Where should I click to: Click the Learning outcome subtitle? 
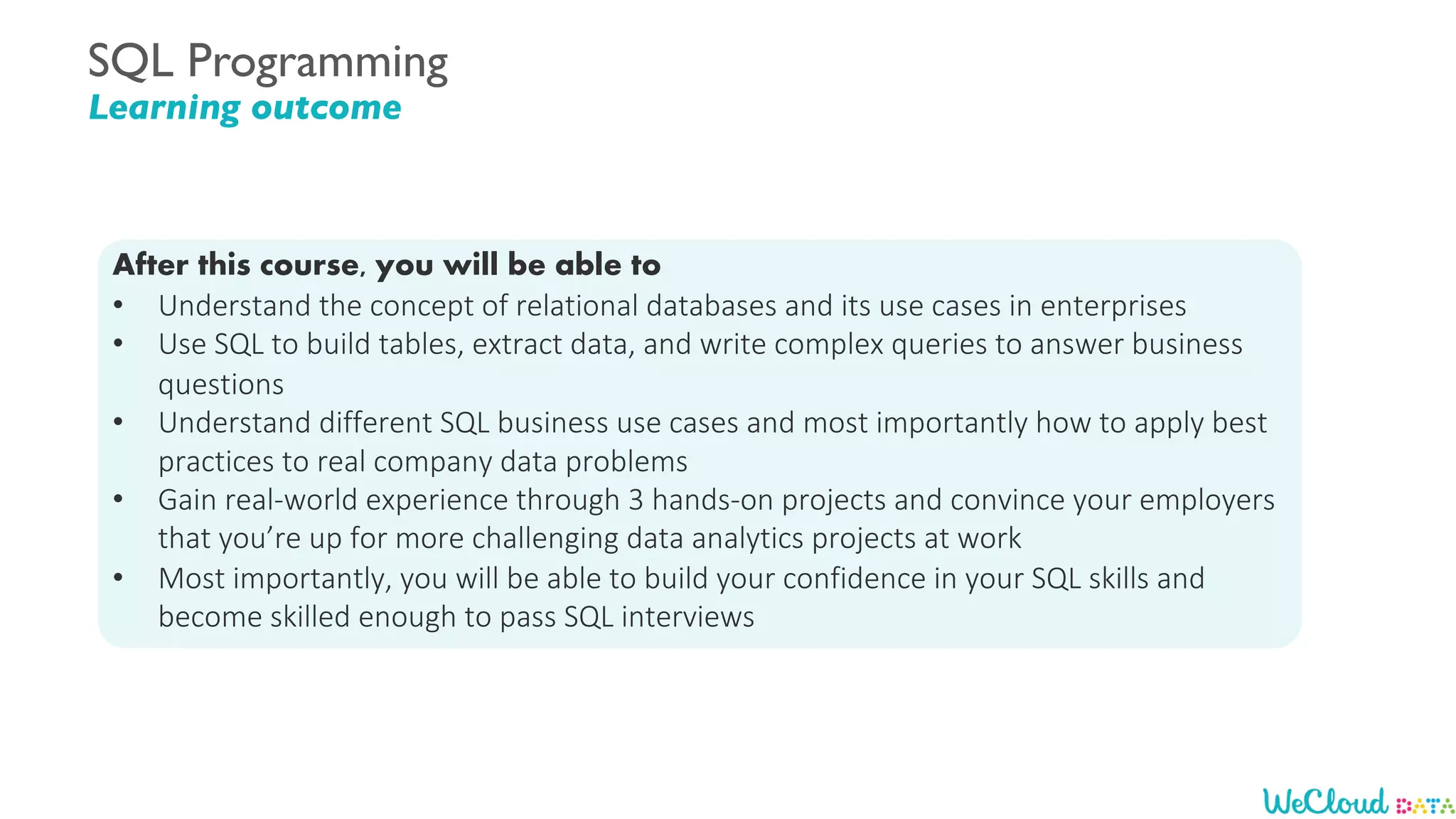245,108
